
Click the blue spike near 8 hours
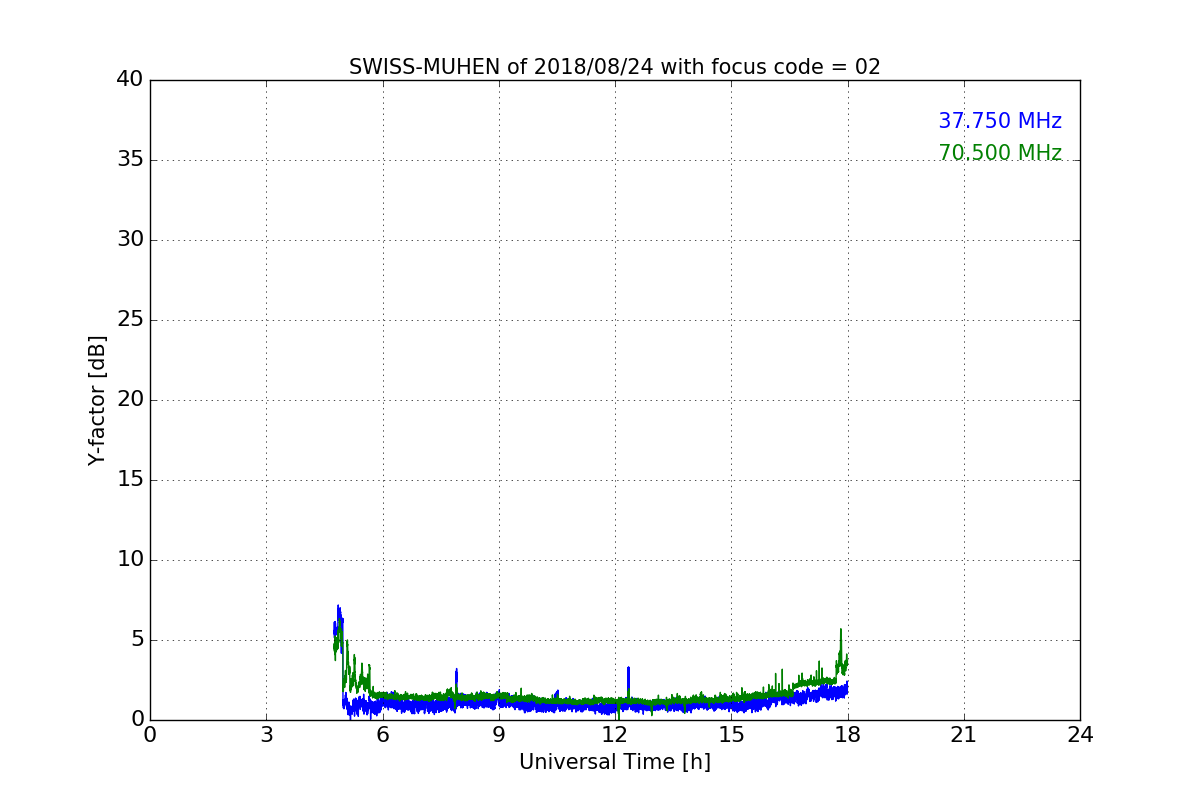pyautogui.click(x=456, y=682)
